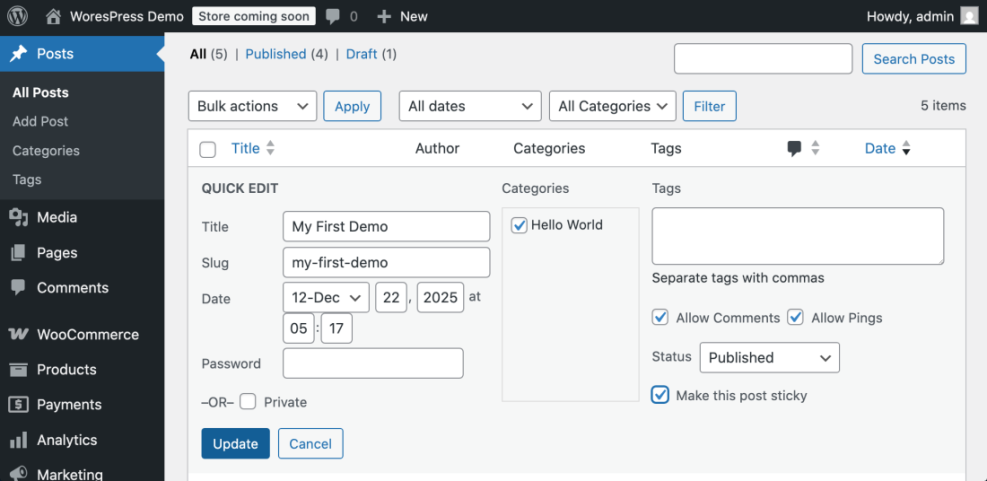Disable Make this post sticky
The height and width of the screenshot is (481, 987).
coord(660,395)
